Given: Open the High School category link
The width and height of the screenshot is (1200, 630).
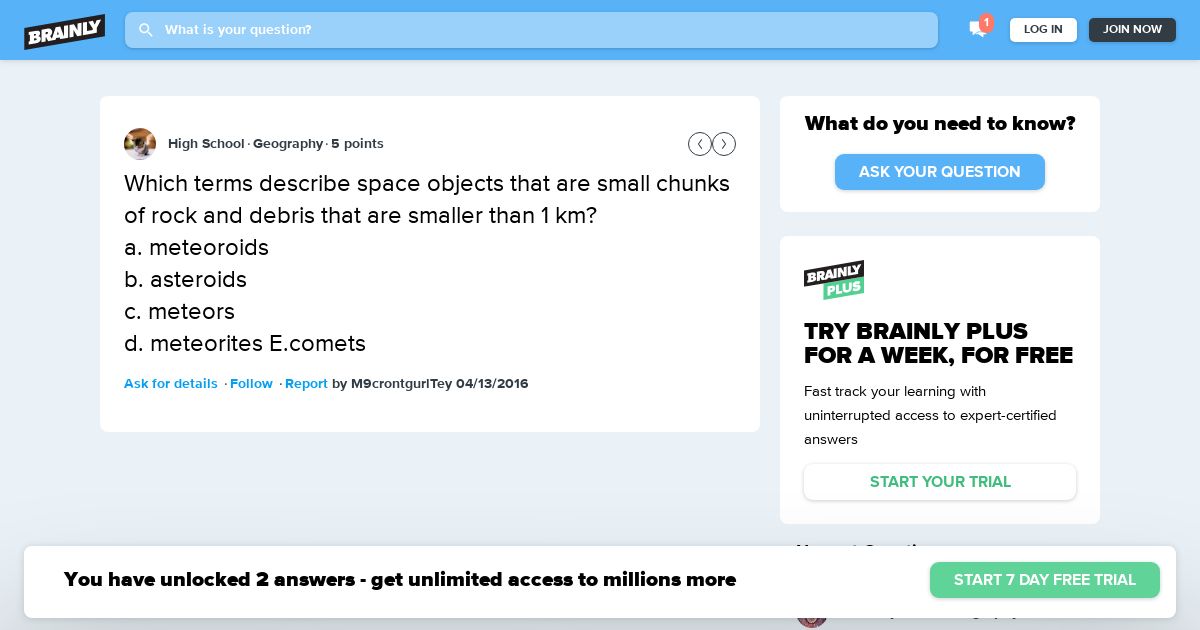Looking at the screenshot, I should [206, 144].
